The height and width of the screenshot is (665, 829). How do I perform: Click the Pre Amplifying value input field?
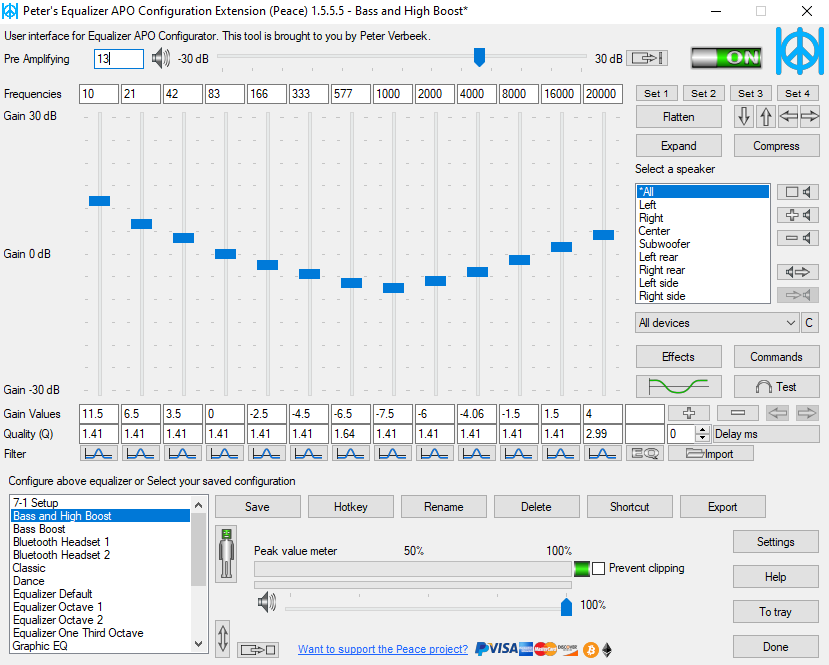click(x=119, y=59)
